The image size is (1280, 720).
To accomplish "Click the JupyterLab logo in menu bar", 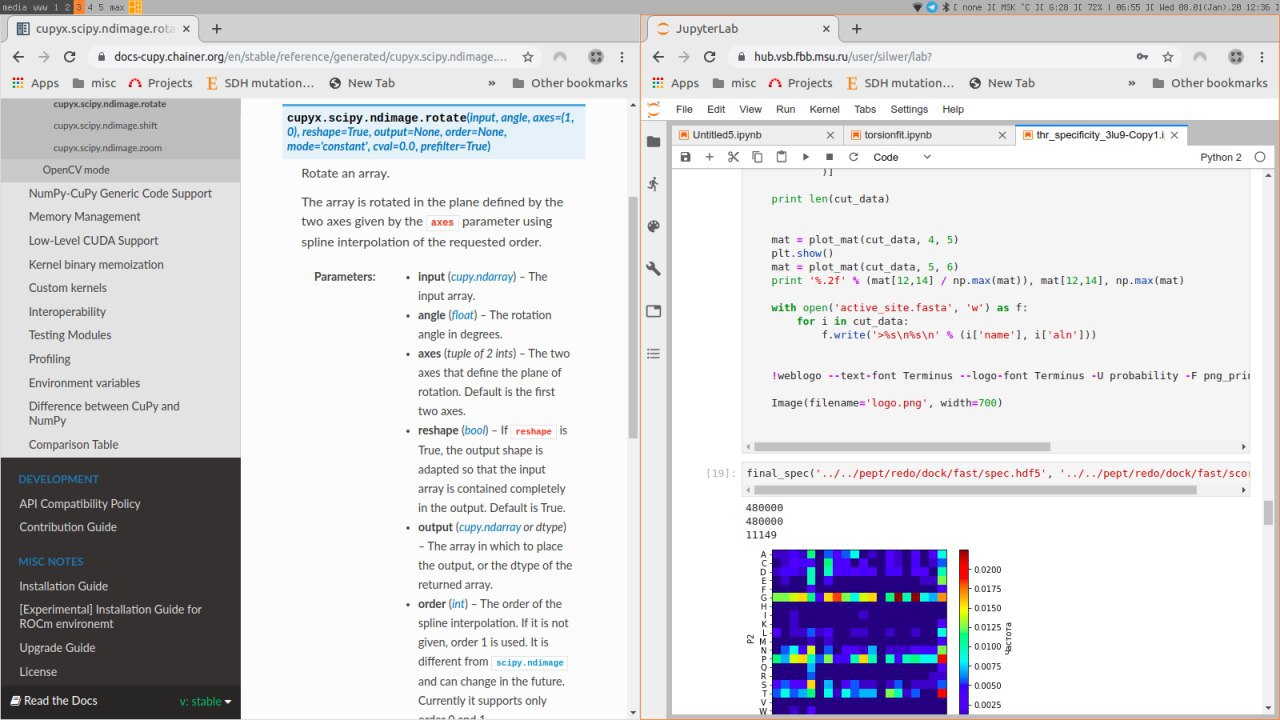I will (x=654, y=109).
